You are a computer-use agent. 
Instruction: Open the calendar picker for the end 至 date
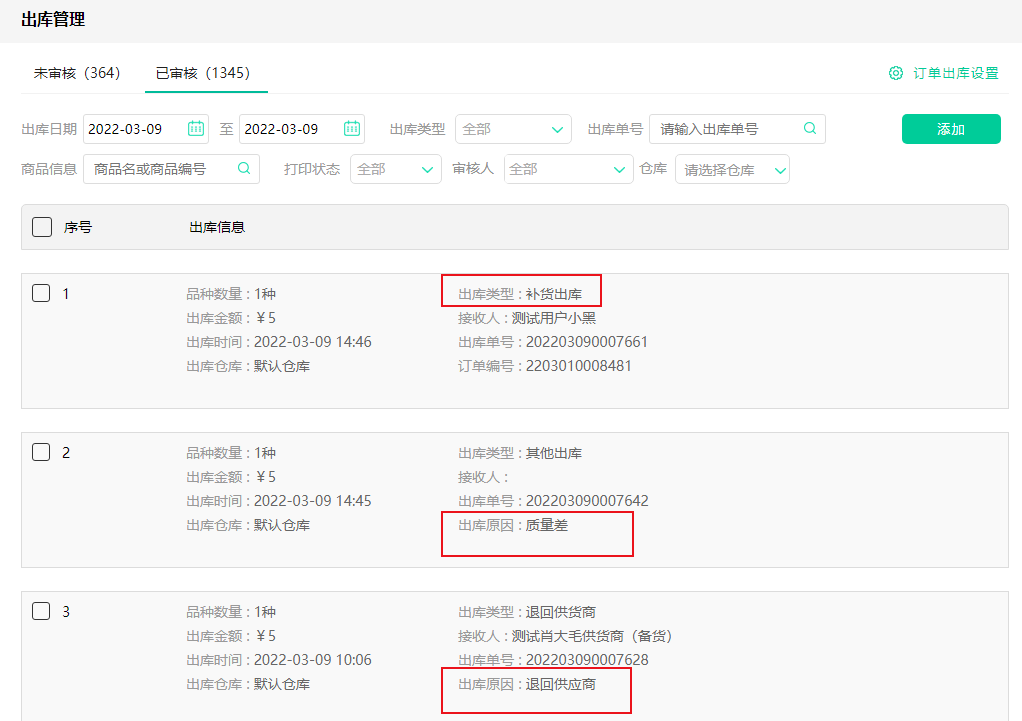pyautogui.click(x=351, y=128)
